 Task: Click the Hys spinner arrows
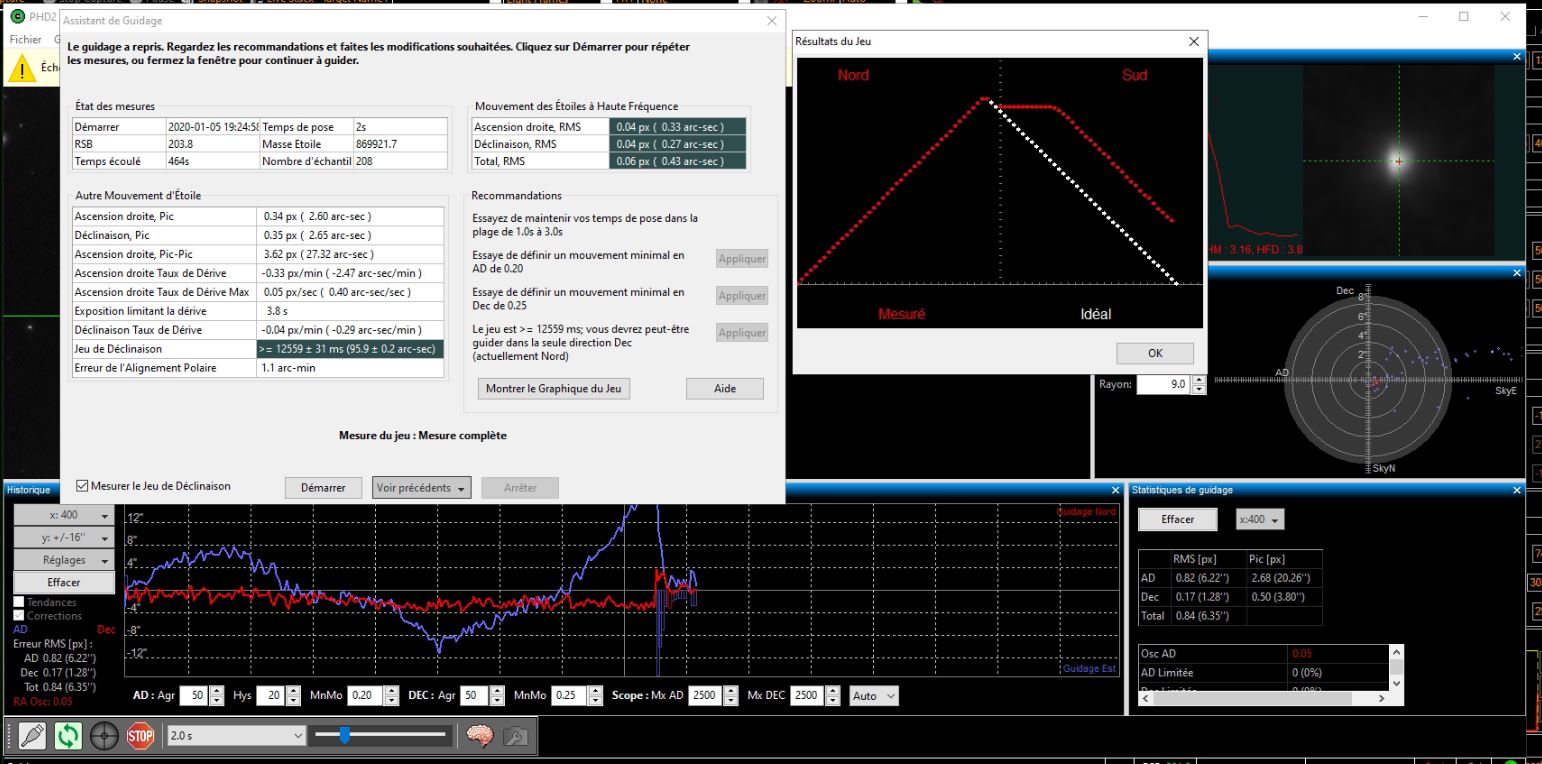[x=294, y=695]
